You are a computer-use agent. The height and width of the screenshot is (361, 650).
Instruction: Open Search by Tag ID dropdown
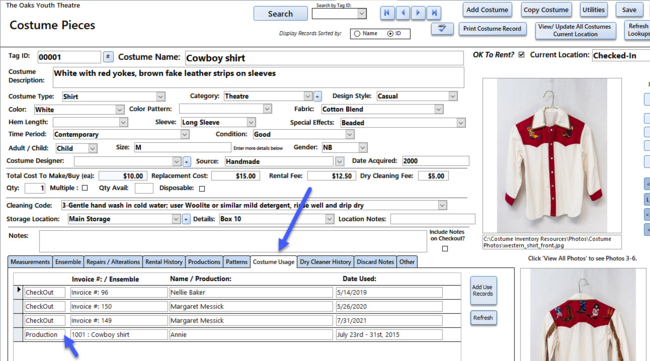click(x=361, y=14)
